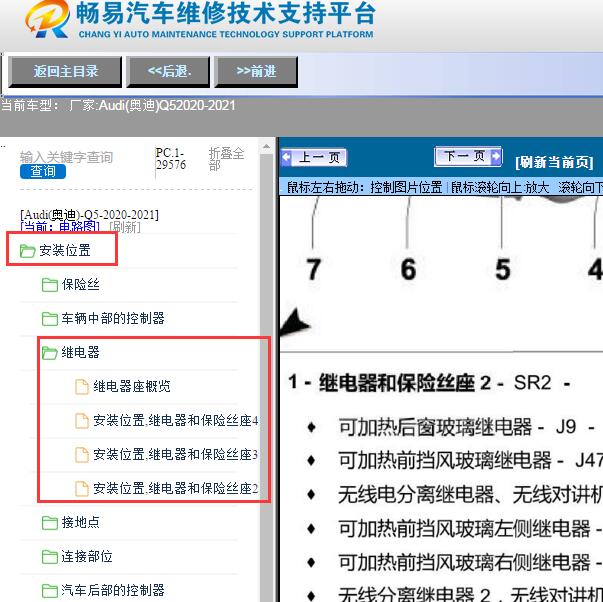603x602 pixels.
Task: Click PC.1-29576 text
Action: tap(171, 158)
